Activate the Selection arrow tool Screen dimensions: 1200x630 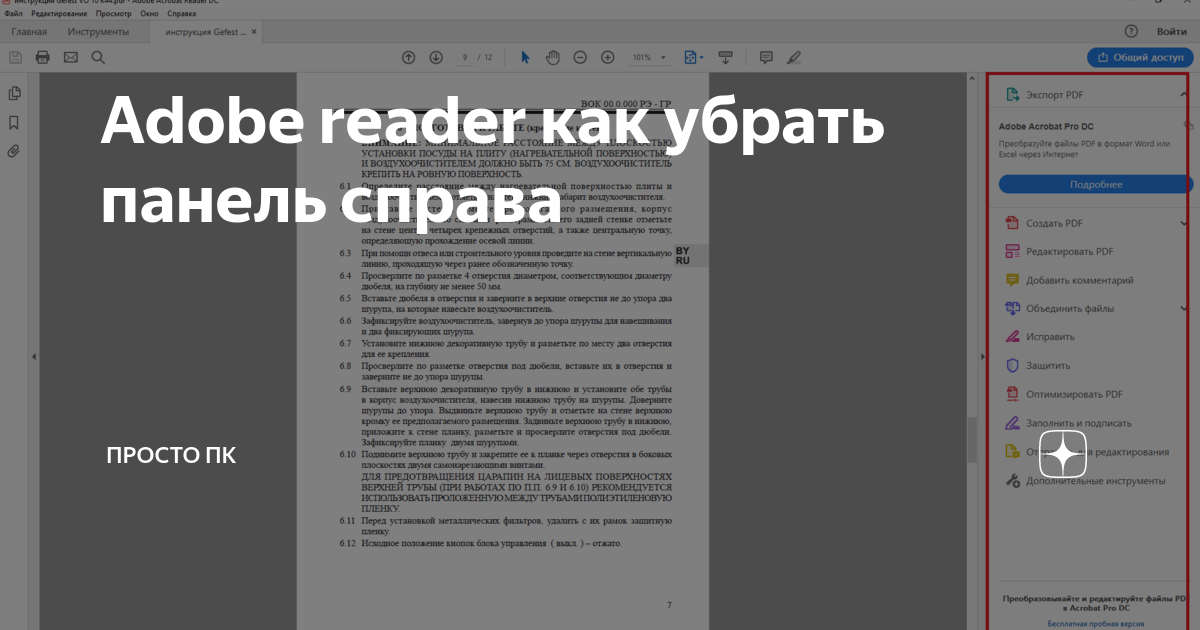[527, 58]
